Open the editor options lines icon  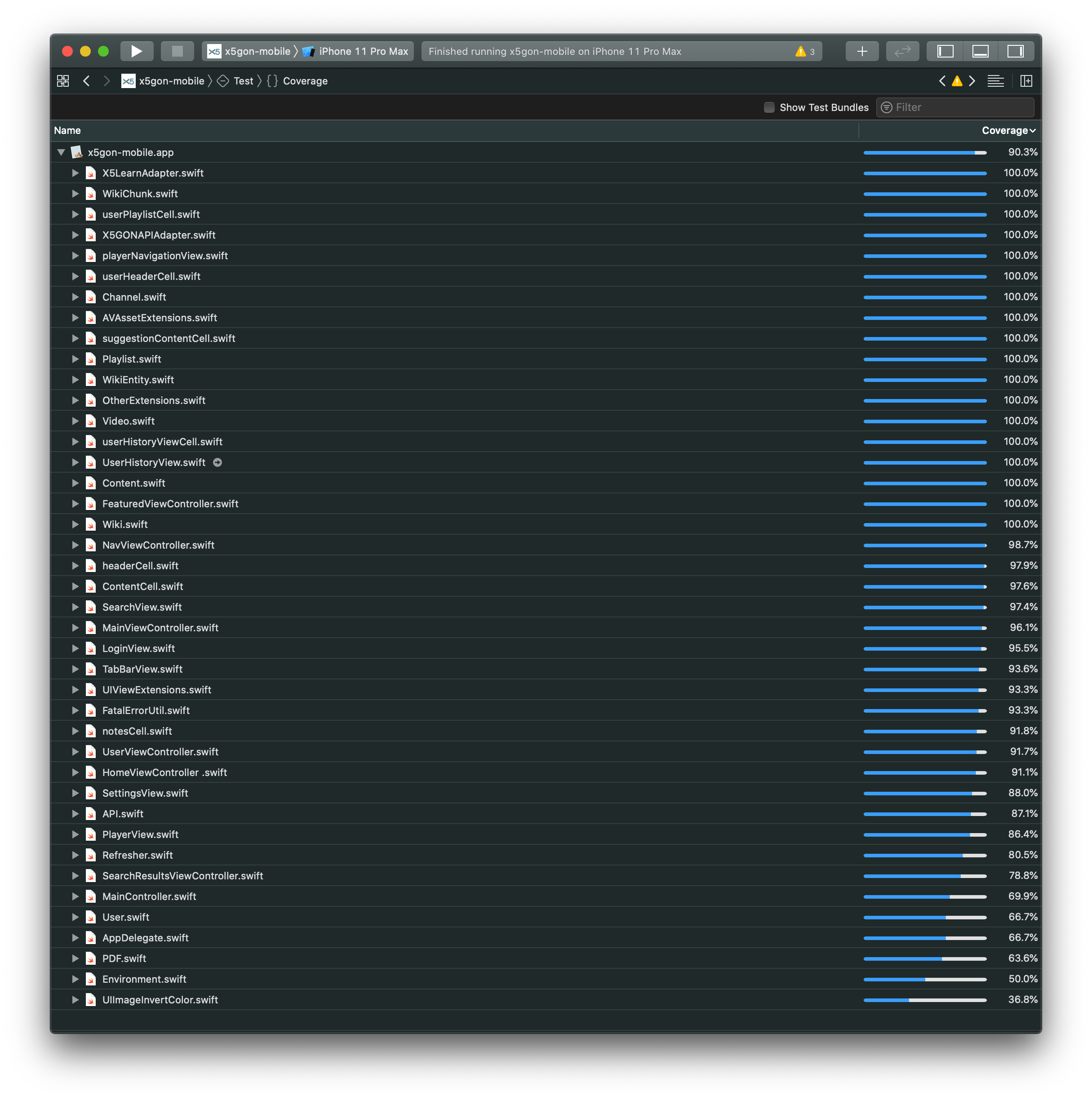coord(995,81)
